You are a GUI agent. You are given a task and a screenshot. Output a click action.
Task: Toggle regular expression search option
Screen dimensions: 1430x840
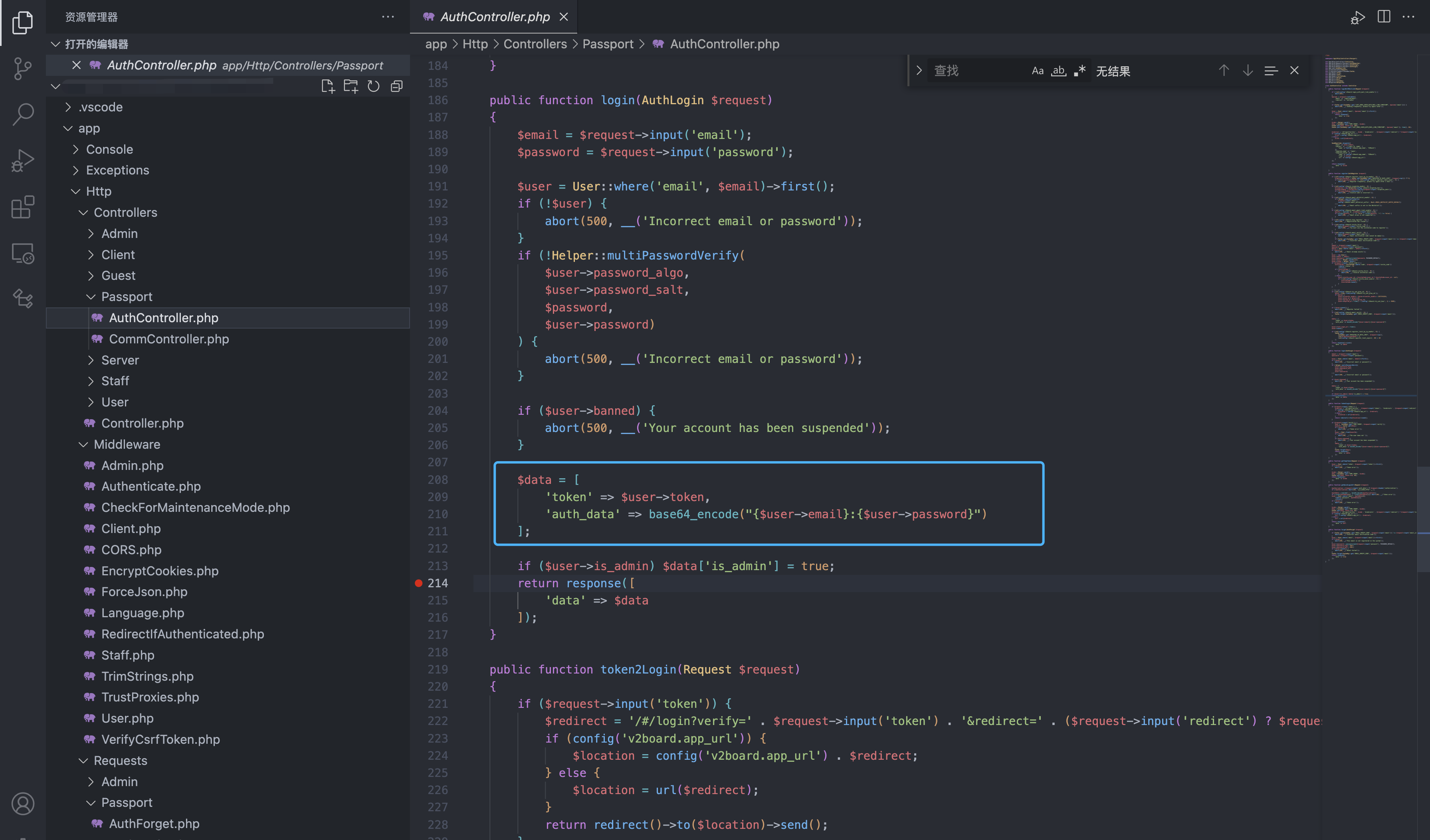(1079, 71)
